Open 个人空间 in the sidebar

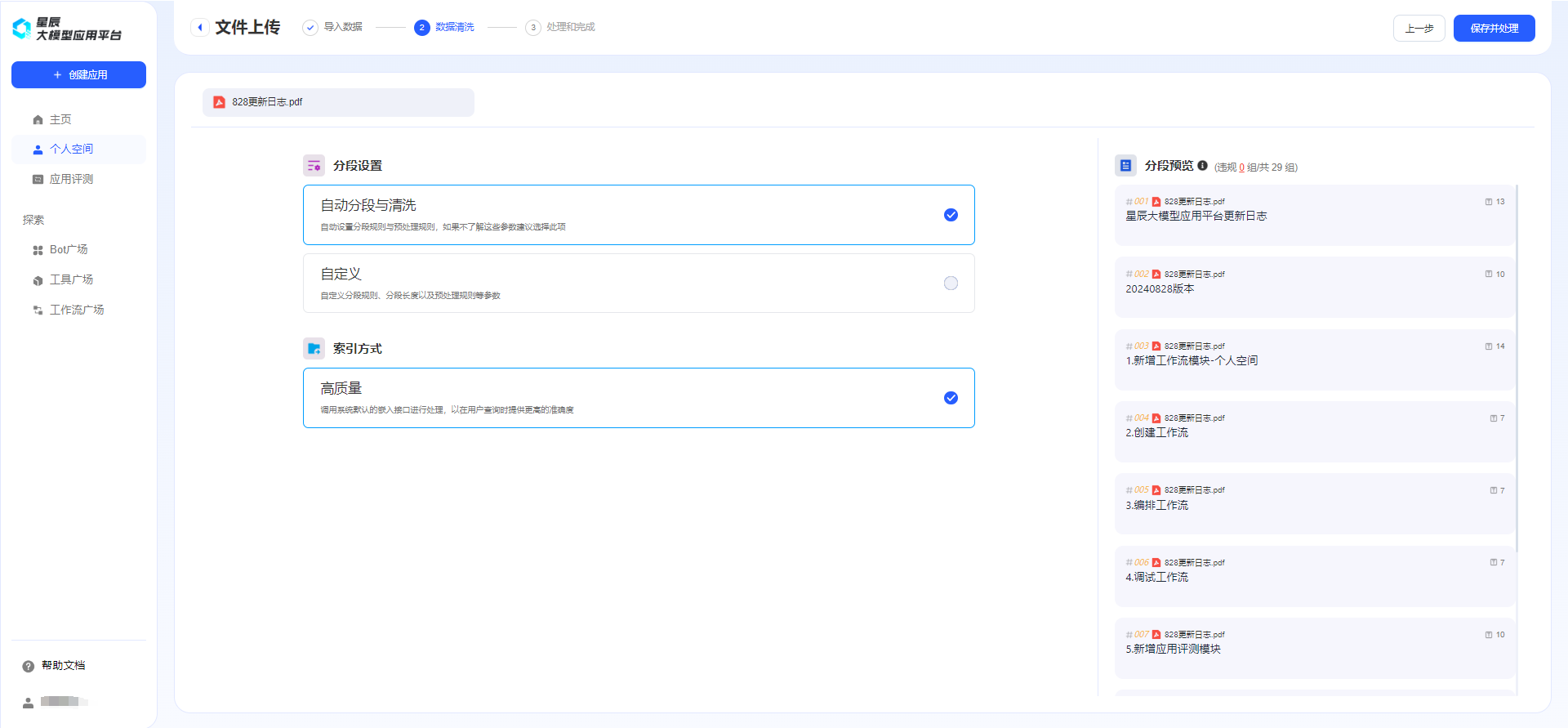(78, 150)
